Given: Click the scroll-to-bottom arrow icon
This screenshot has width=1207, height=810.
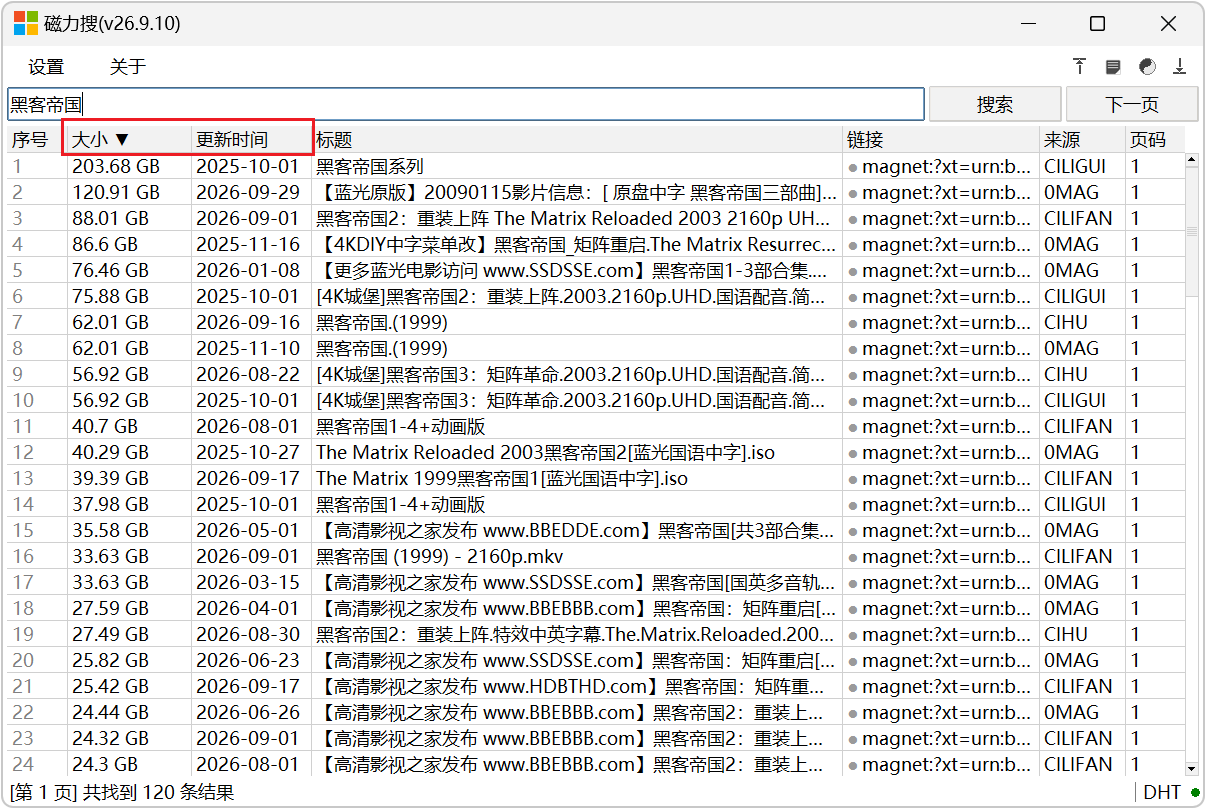Looking at the screenshot, I should pyautogui.click(x=1180, y=67).
